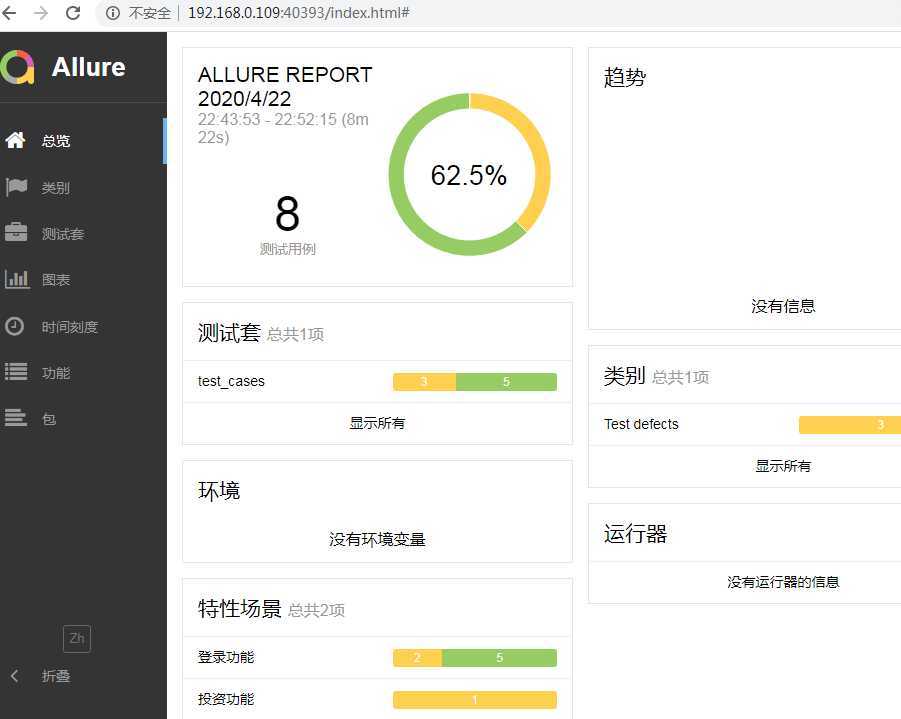Click the 没有运行器的信息 message
Image resolution: width=901 pixels, height=719 pixels.
coord(783,582)
